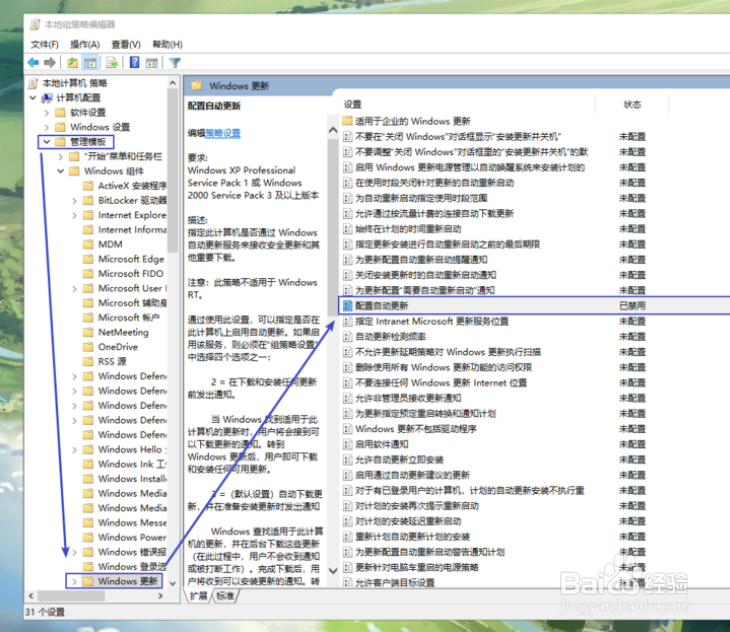Open the 帮助(H) menu
730x632 pixels.
(168, 44)
